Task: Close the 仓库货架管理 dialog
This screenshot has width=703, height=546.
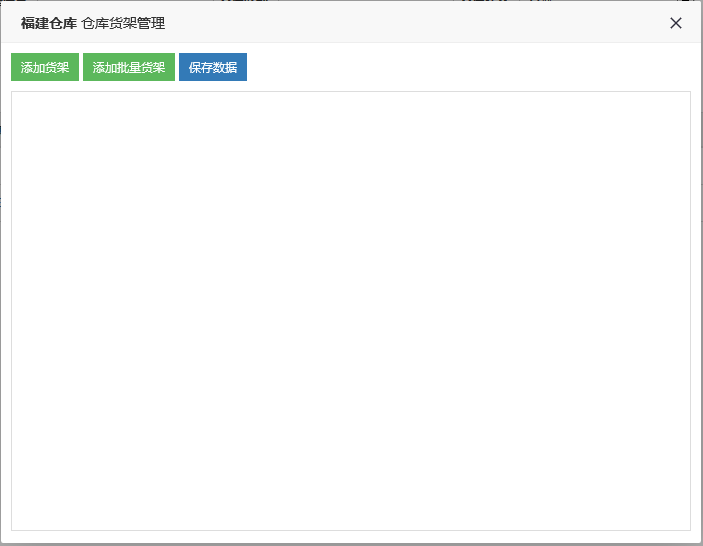Action: pos(676,23)
